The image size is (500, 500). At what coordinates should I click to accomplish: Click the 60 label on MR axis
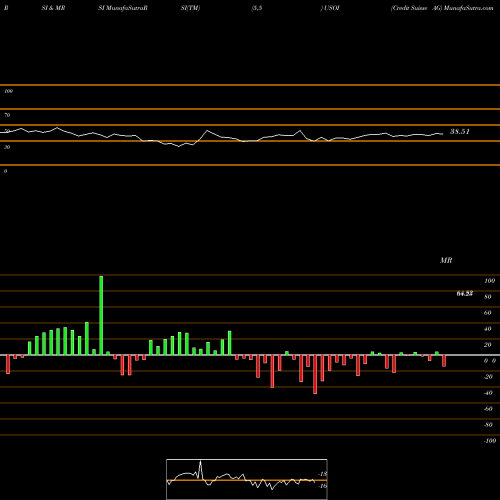point(488,313)
